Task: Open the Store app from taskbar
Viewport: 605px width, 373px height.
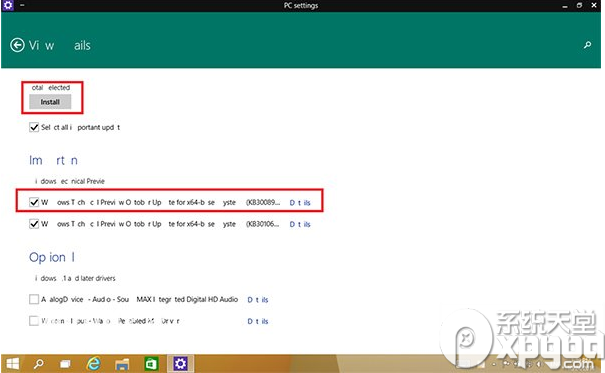Action: [151, 364]
